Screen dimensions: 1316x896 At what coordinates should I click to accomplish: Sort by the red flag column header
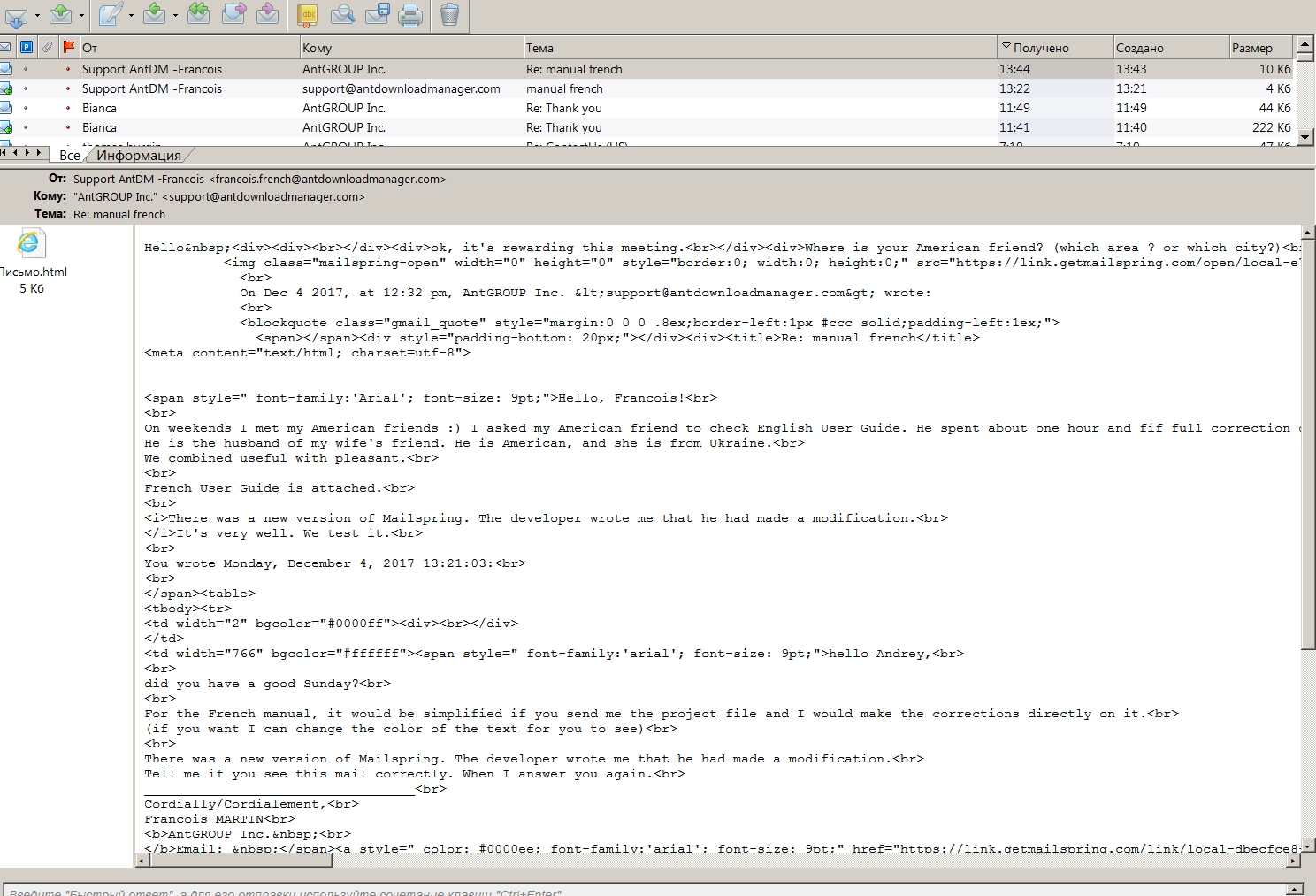(68, 47)
